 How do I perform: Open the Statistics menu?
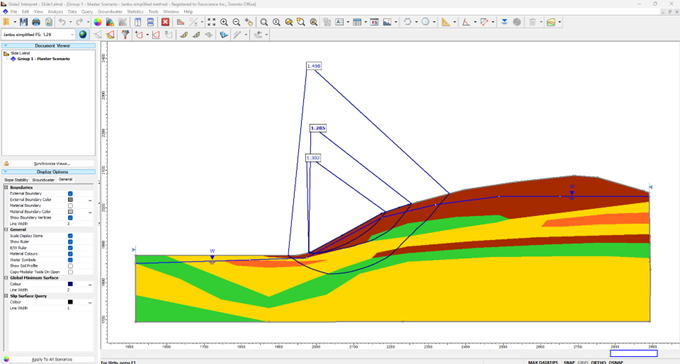tap(135, 12)
